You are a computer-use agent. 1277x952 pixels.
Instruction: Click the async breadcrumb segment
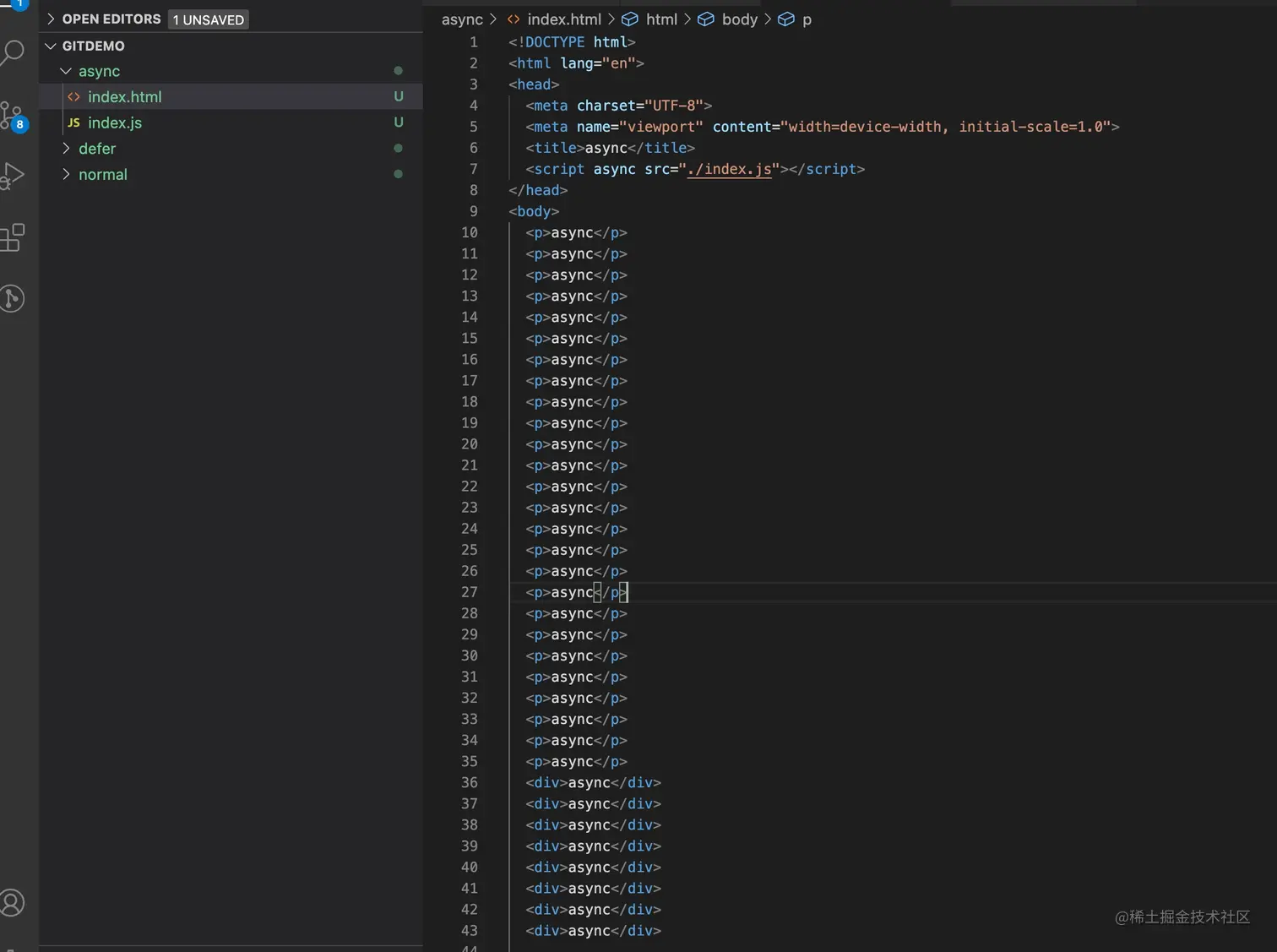click(x=462, y=19)
